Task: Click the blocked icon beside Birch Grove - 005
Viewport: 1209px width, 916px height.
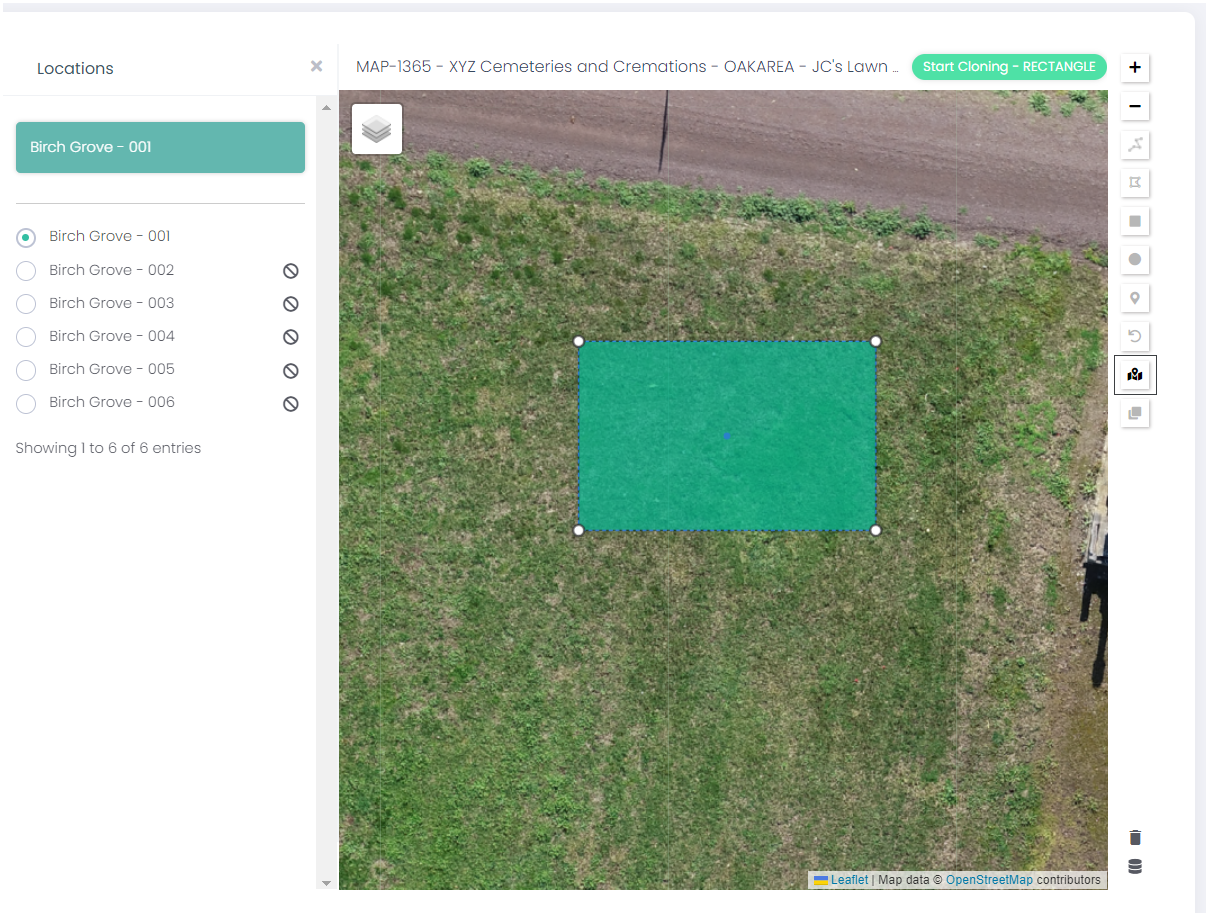Action: pos(291,371)
